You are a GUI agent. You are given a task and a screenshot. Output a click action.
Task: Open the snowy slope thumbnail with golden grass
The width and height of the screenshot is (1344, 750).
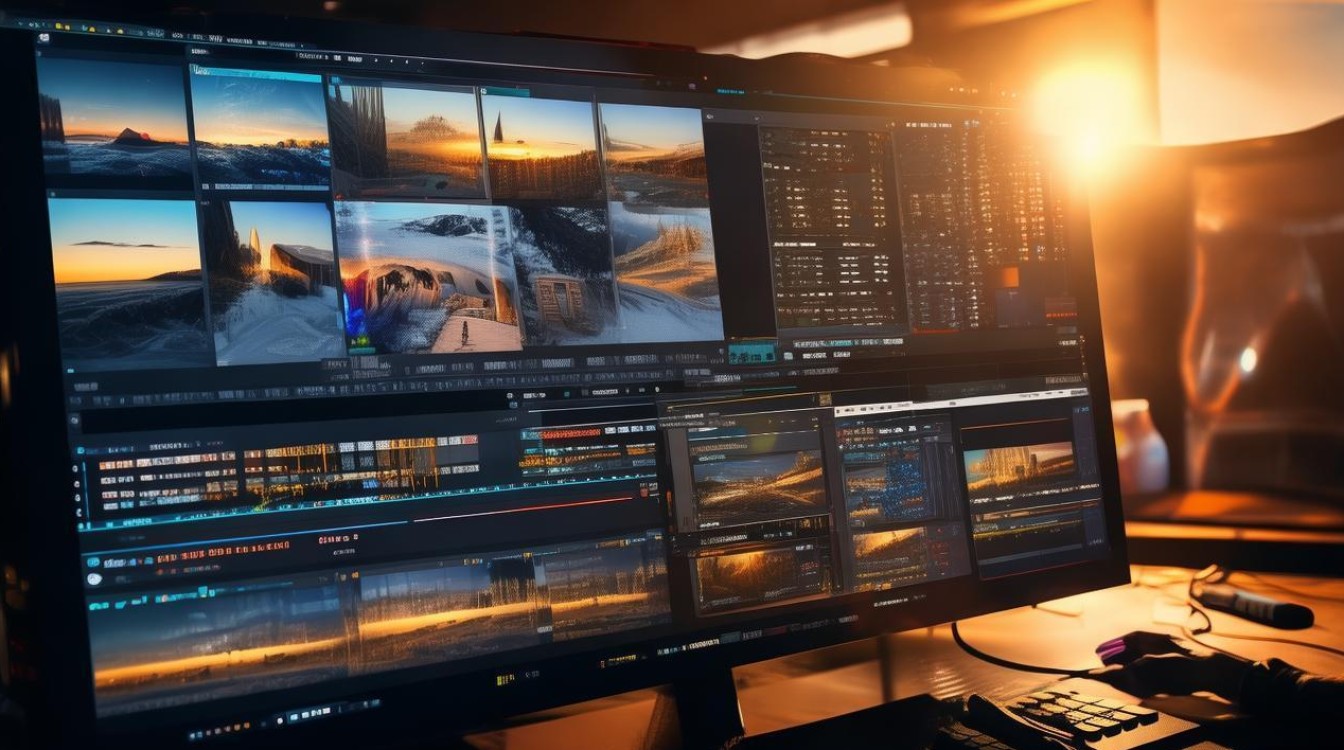coord(665,272)
